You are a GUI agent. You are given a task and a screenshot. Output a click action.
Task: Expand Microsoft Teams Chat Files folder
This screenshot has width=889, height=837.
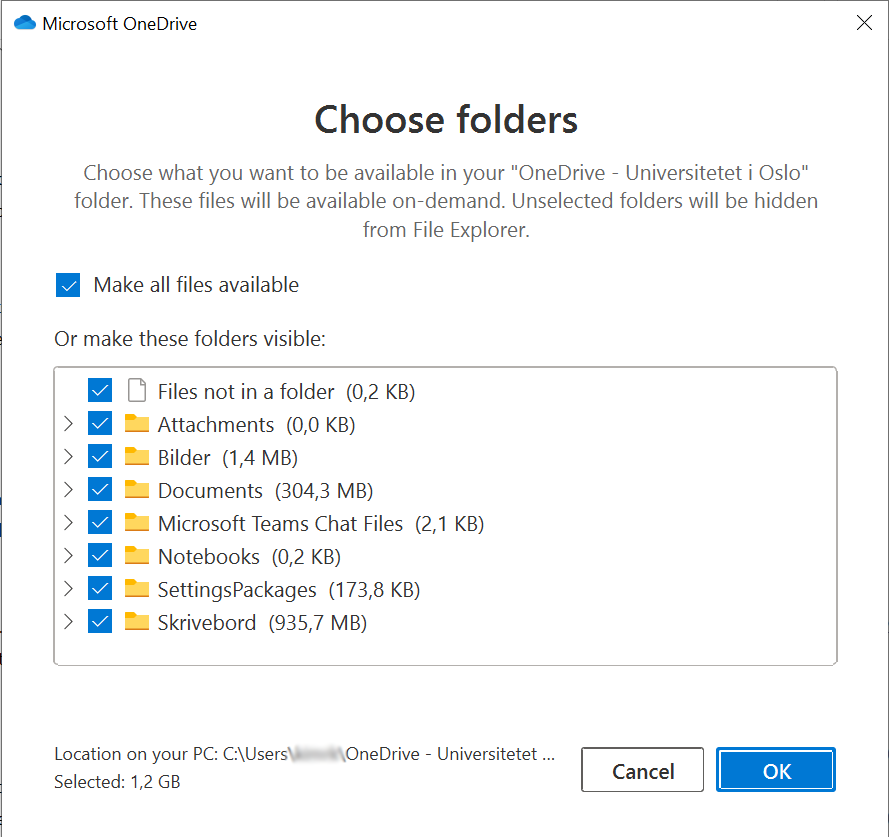click(69, 522)
